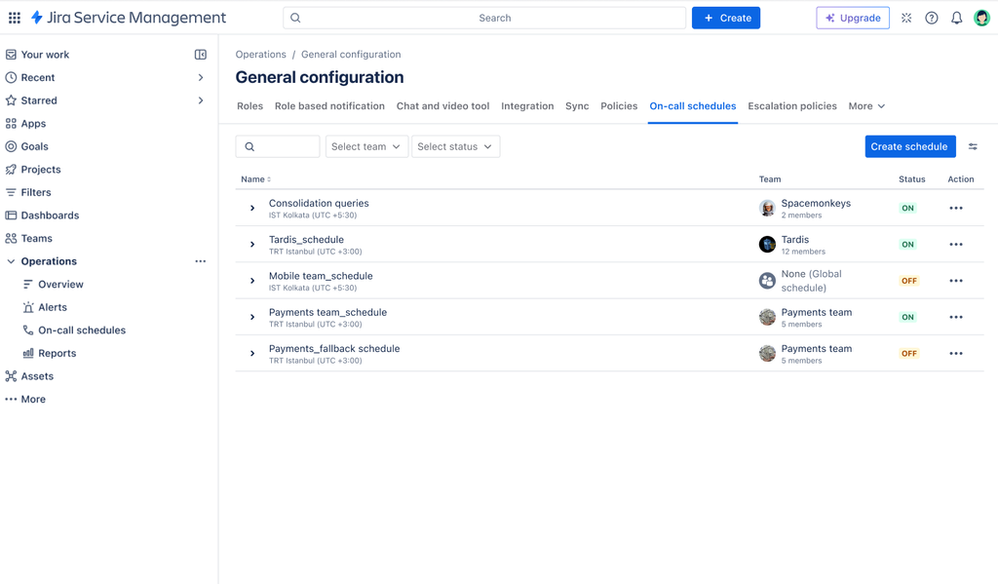Focus the top Search field
The height and width of the screenshot is (584, 998).
tap(484, 18)
